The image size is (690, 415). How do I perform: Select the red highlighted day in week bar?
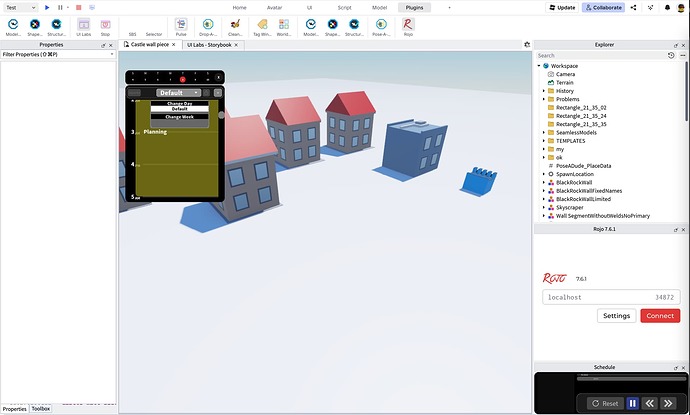pos(183,80)
